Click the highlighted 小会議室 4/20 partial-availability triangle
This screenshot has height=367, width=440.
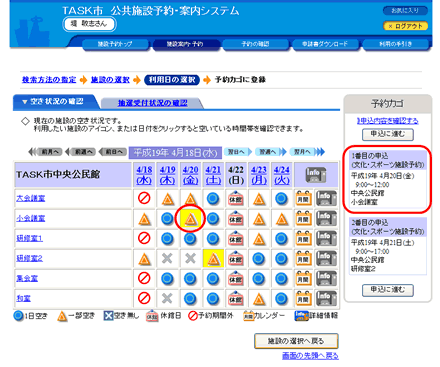(190, 219)
